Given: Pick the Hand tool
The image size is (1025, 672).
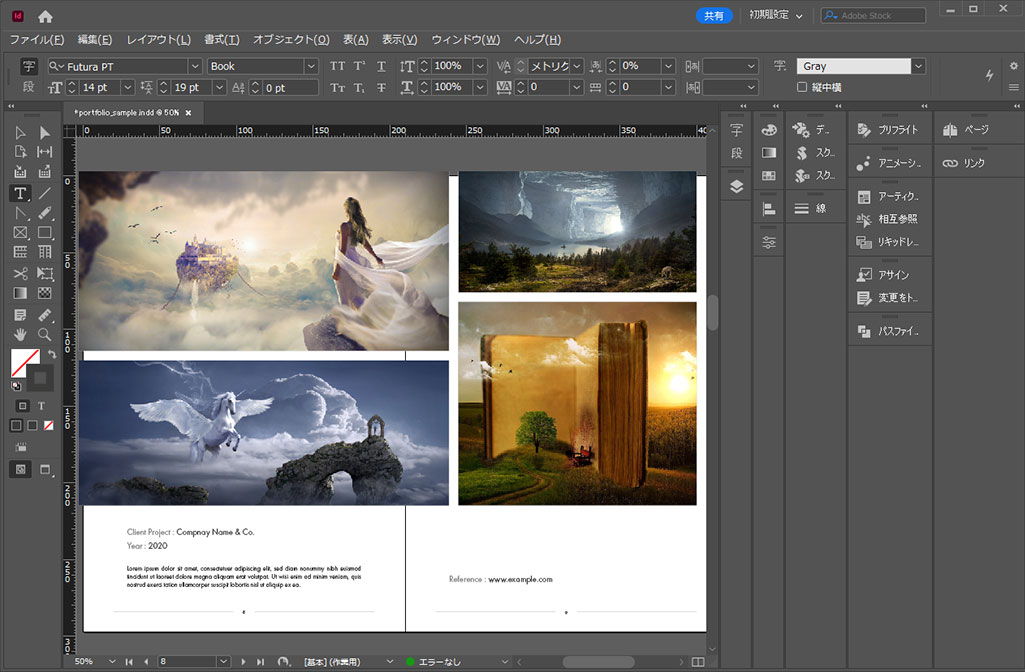Looking at the screenshot, I should [20, 334].
